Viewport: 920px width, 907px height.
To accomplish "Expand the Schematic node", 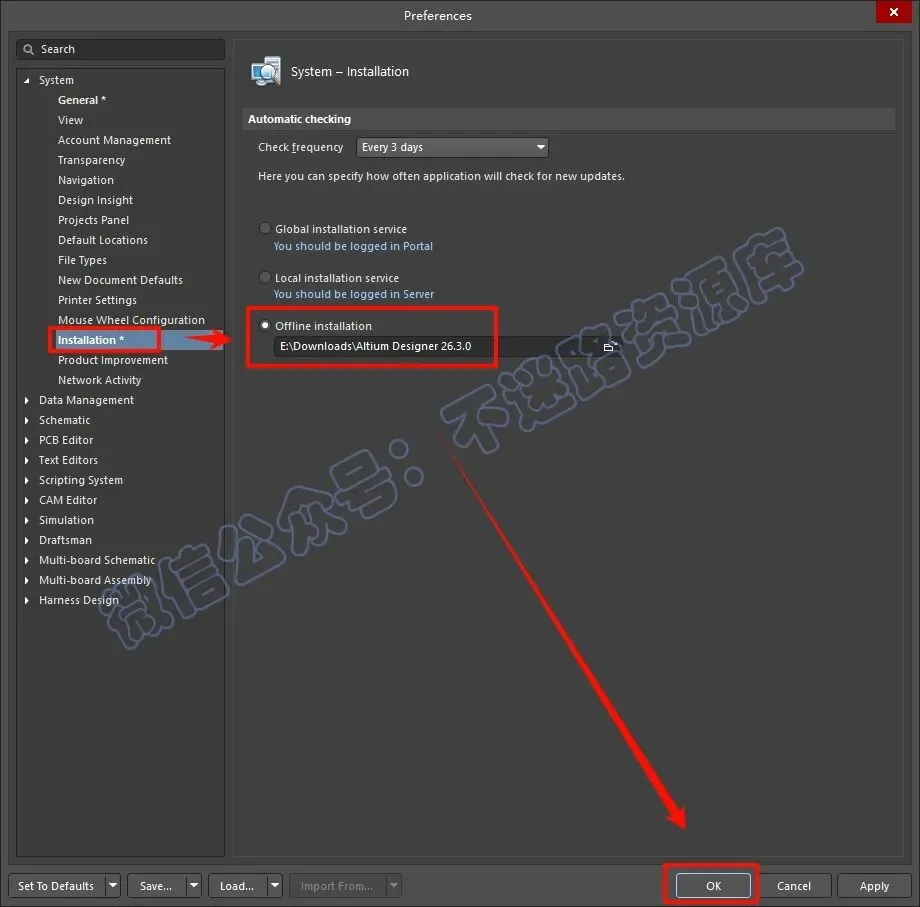I will pos(26,420).
